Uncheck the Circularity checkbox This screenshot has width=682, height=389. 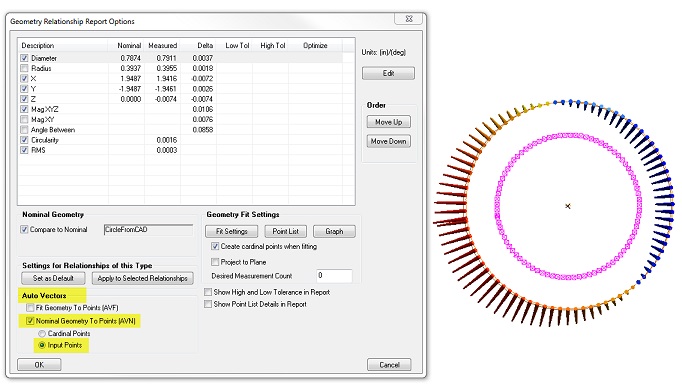pyautogui.click(x=24, y=140)
